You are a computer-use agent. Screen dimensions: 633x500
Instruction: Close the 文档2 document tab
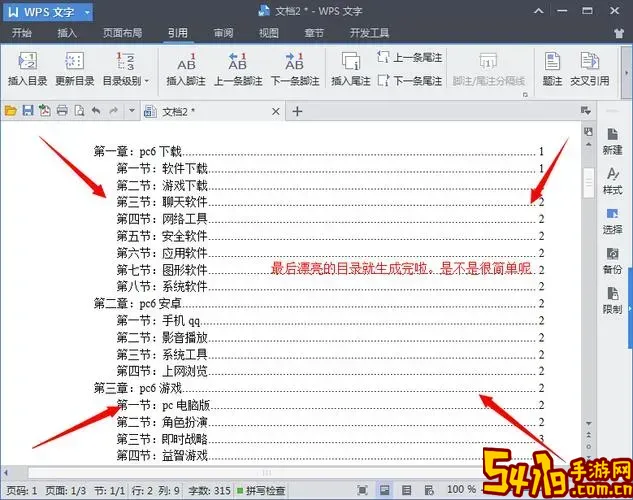276,111
